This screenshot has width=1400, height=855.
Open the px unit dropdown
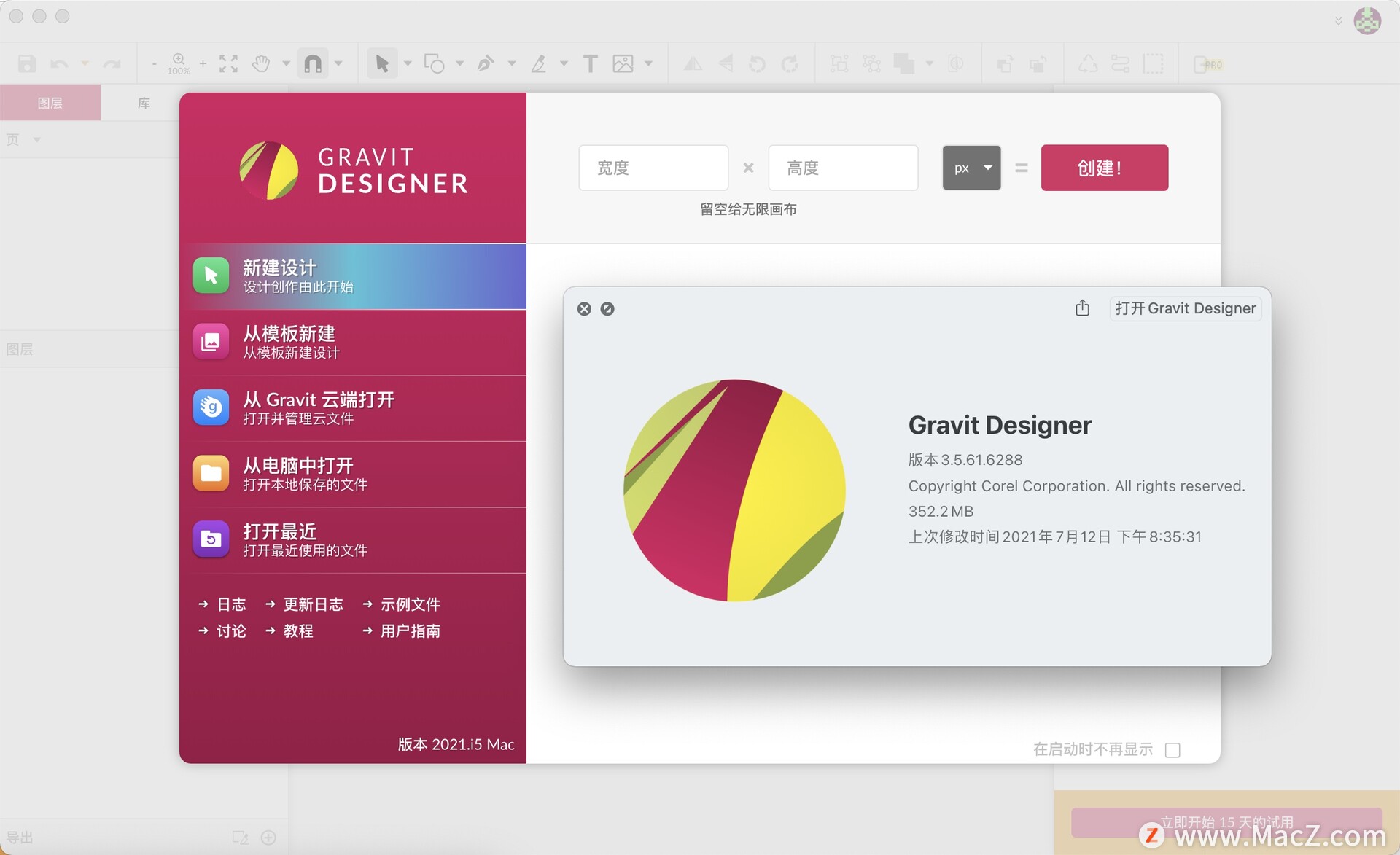971,168
